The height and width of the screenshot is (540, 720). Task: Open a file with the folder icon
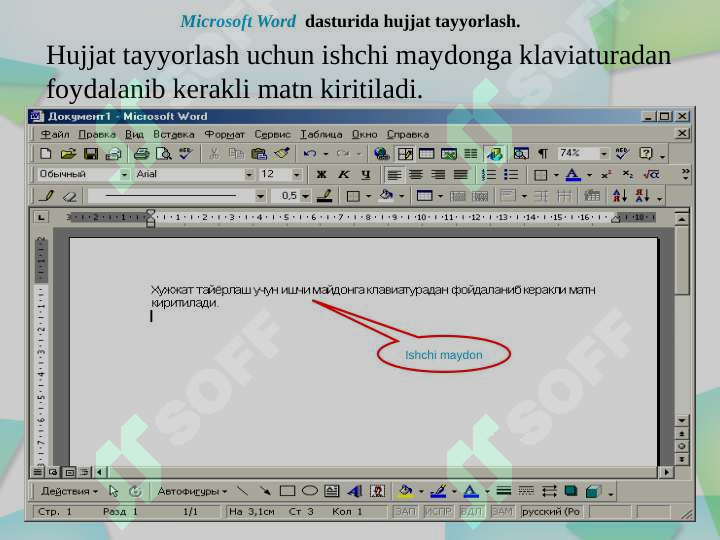pos(68,153)
